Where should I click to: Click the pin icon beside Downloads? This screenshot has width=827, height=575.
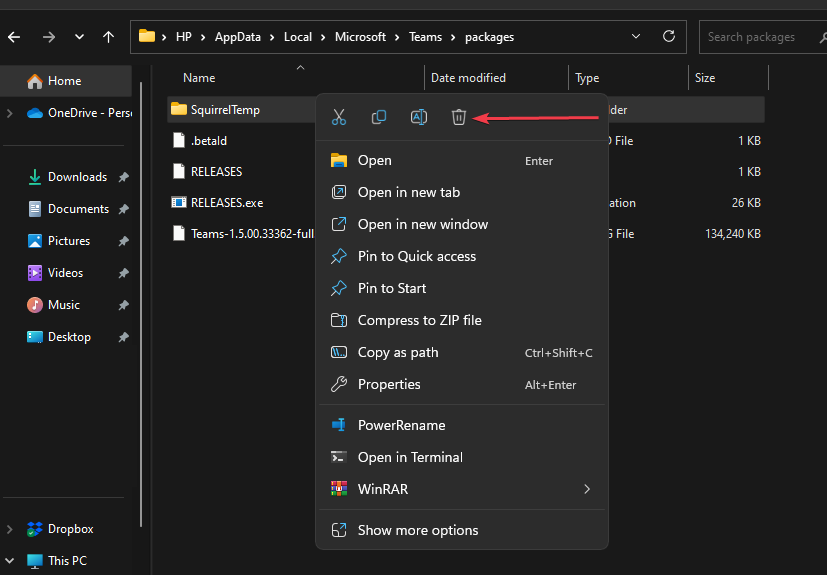click(123, 177)
